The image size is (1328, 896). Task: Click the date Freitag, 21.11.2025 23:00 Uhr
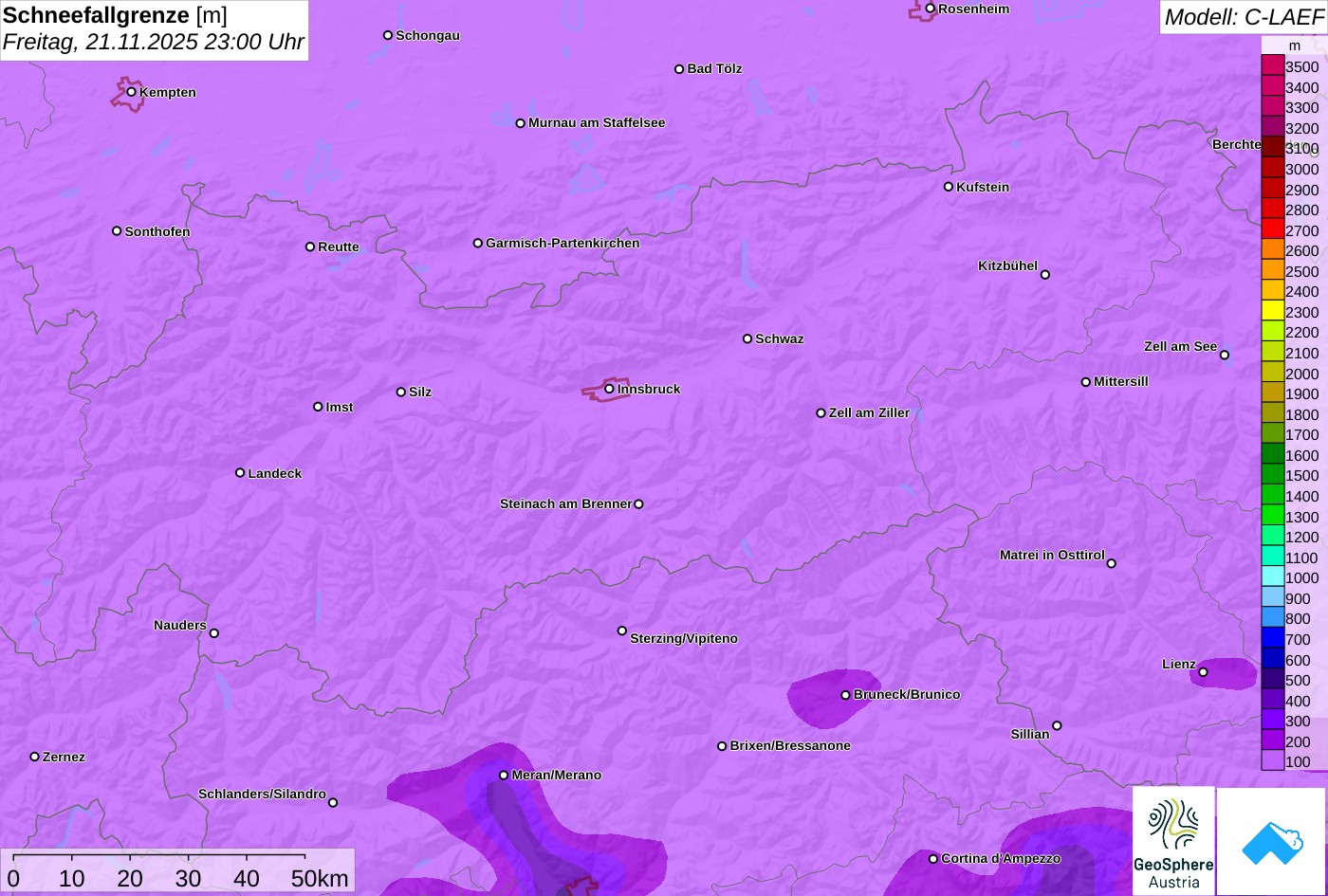pyautogui.click(x=154, y=43)
